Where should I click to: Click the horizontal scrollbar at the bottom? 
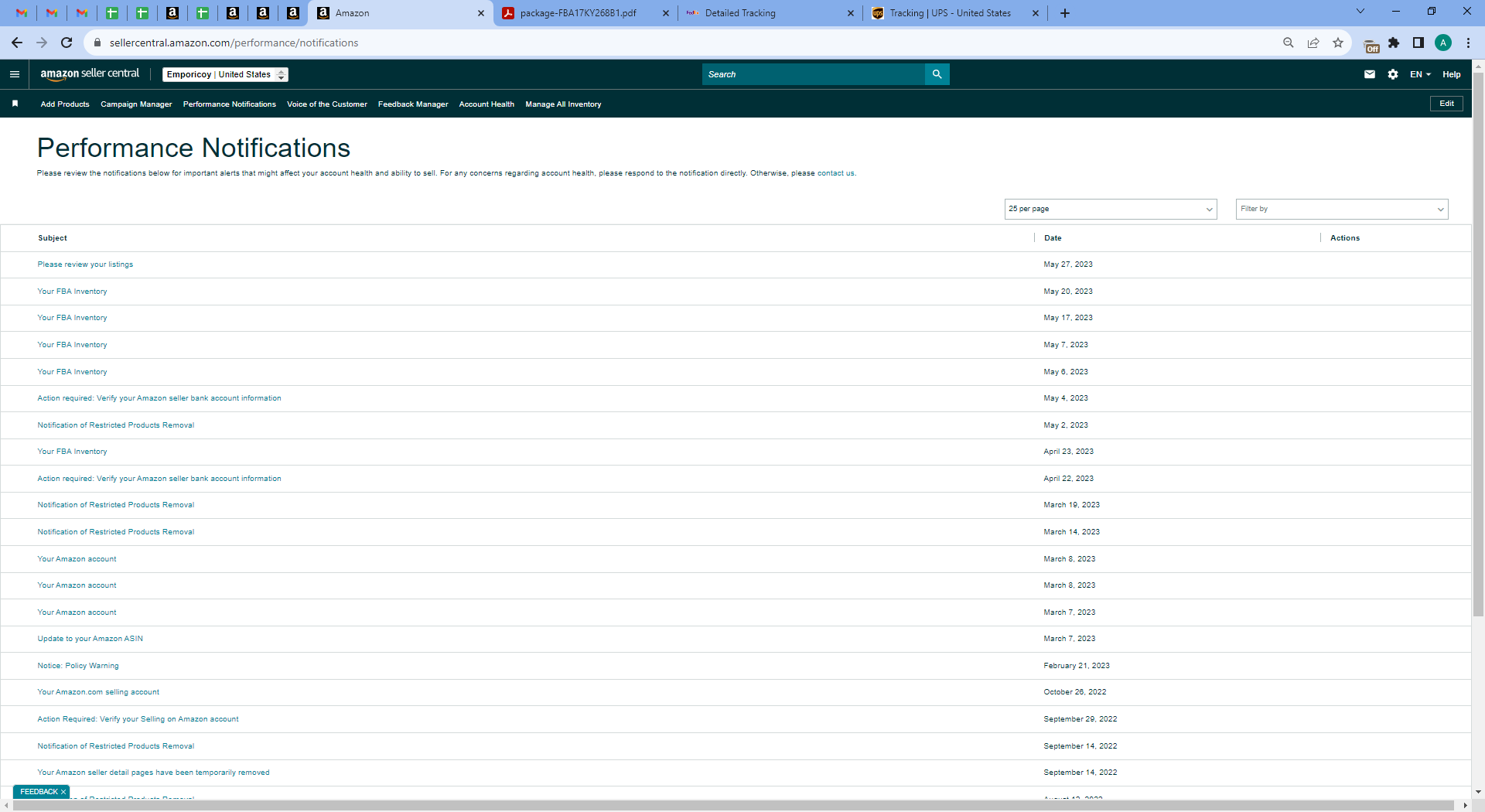(x=732, y=806)
